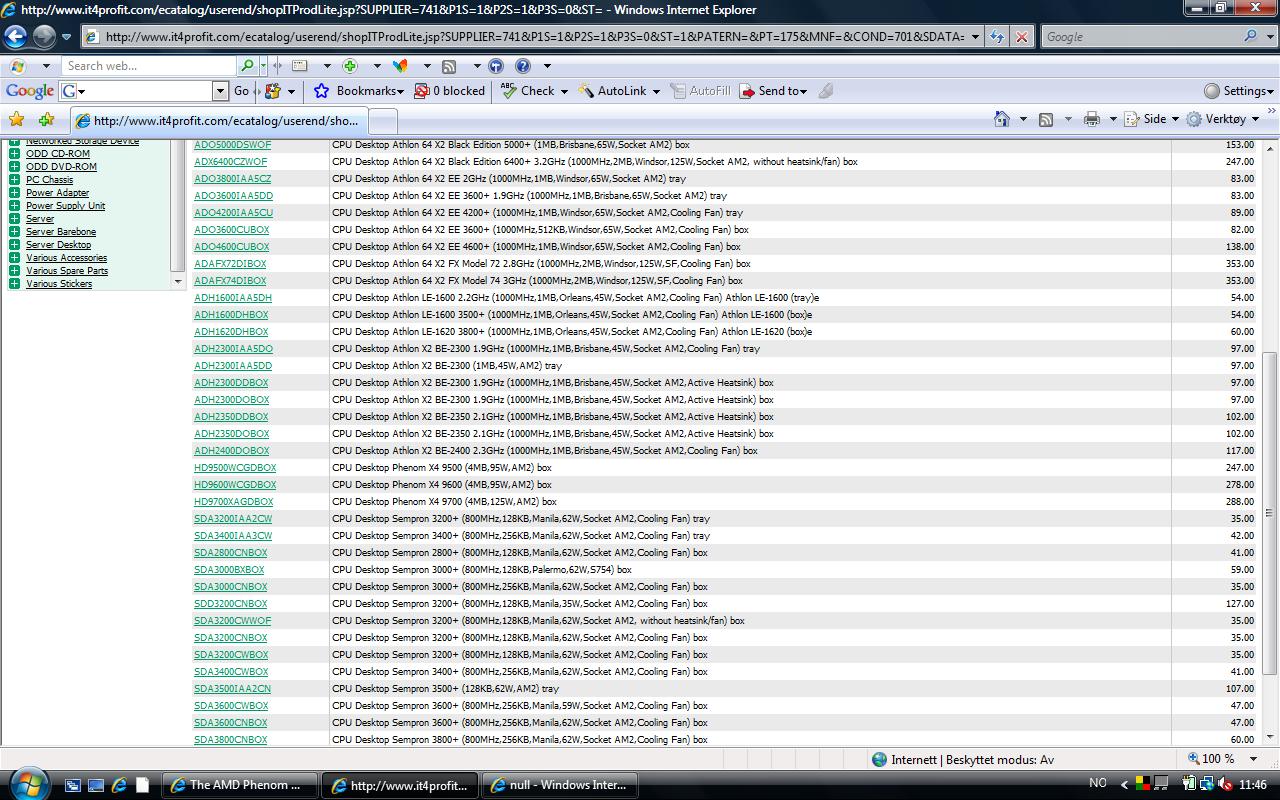Click the Print icon
The width and height of the screenshot is (1280, 800).
pyautogui.click(x=1092, y=119)
